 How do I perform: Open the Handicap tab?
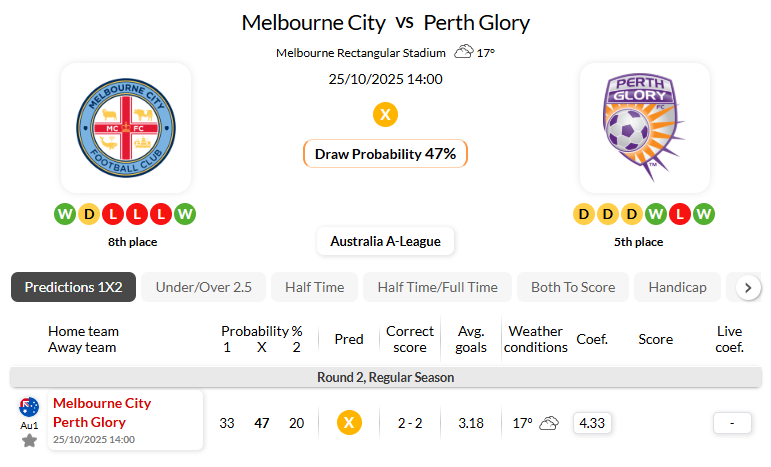[677, 287]
